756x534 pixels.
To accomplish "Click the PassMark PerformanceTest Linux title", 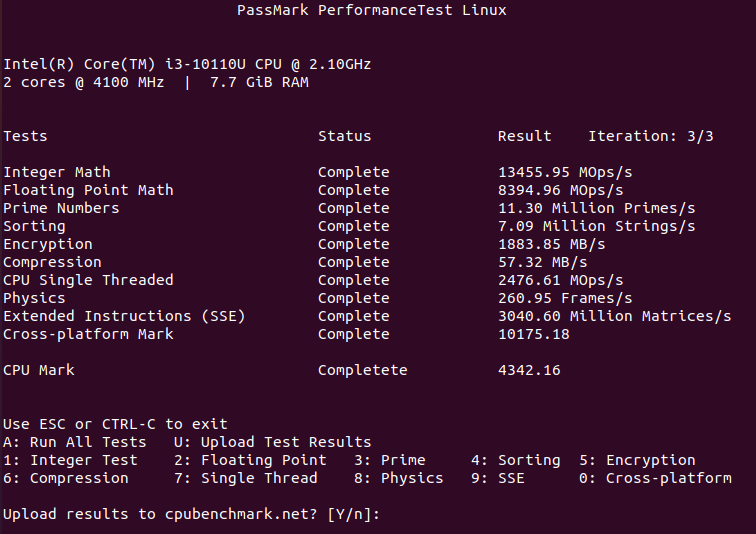I will (372, 11).
